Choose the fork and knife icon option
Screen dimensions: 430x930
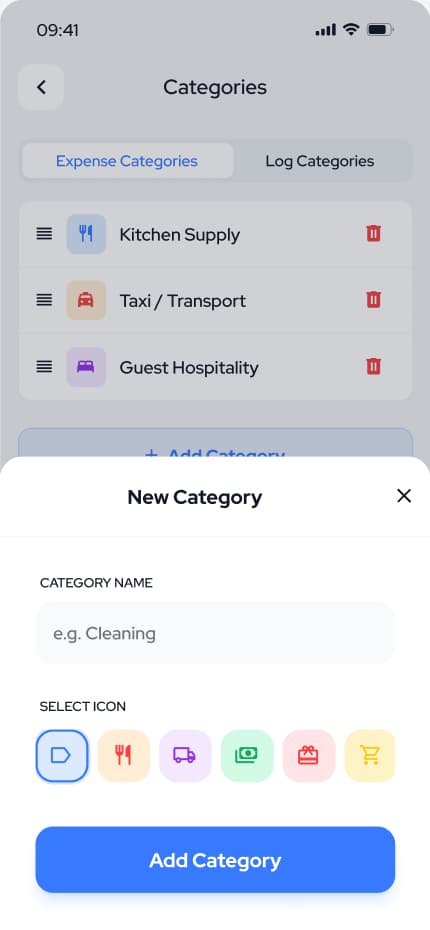pyautogui.click(x=123, y=755)
